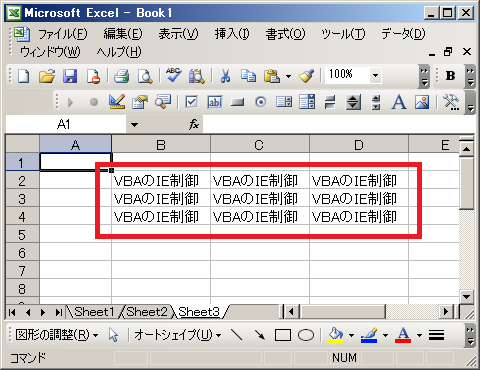The height and width of the screenshot is (370, 480).
Task: Open 図形の調整 drawing menu
Action: pyautogui.click(x=57, y=335)
